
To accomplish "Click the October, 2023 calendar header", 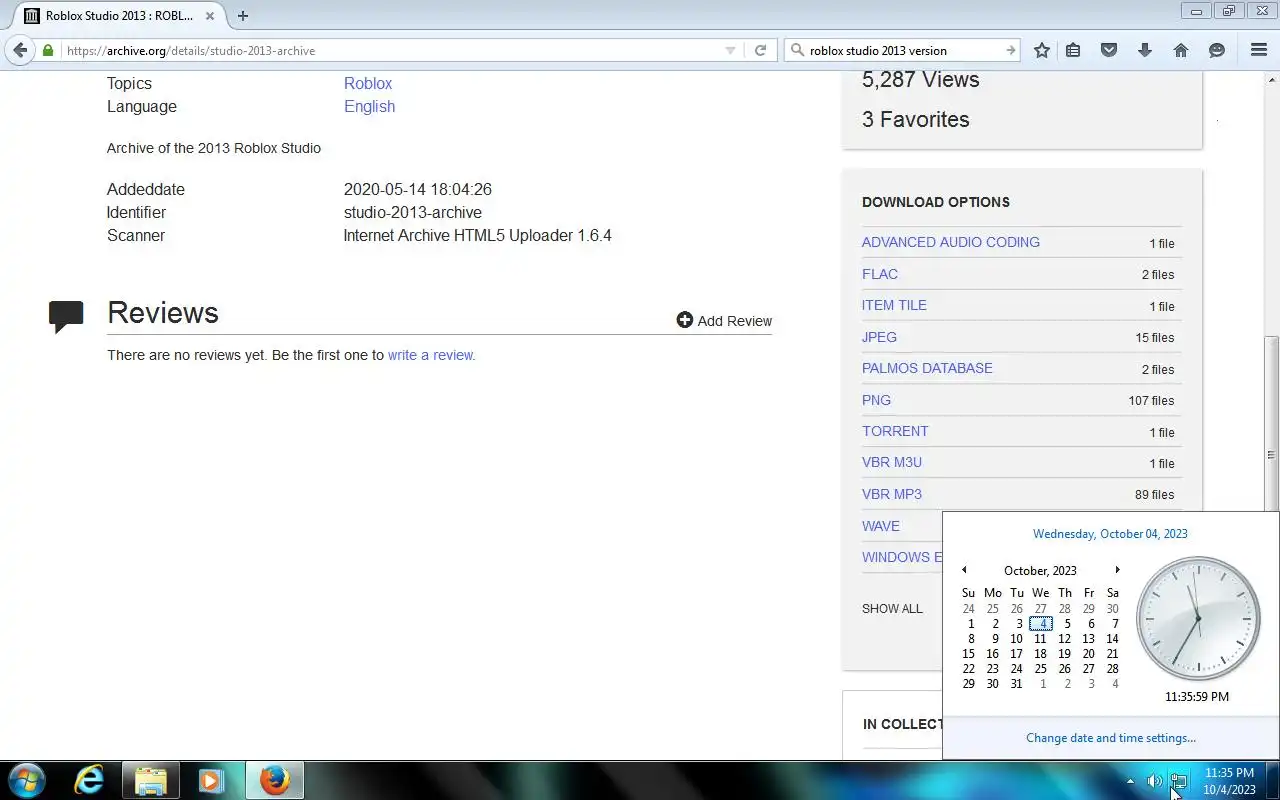I will (1040, 571).
